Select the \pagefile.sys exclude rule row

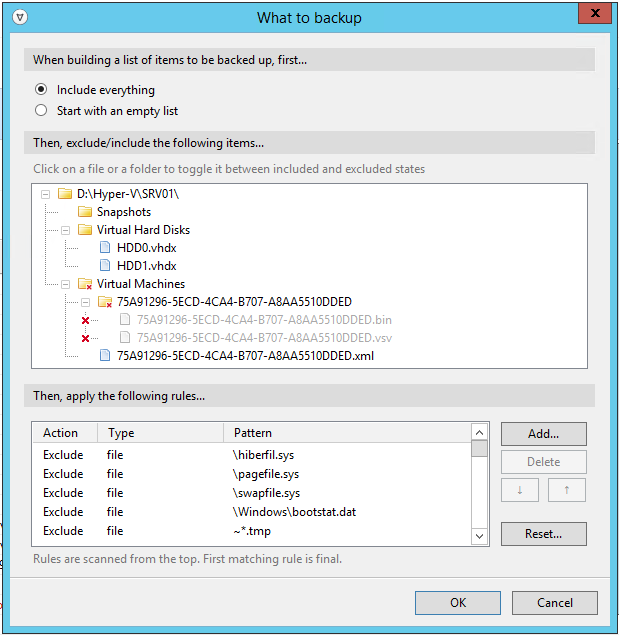tap(250, 473)
